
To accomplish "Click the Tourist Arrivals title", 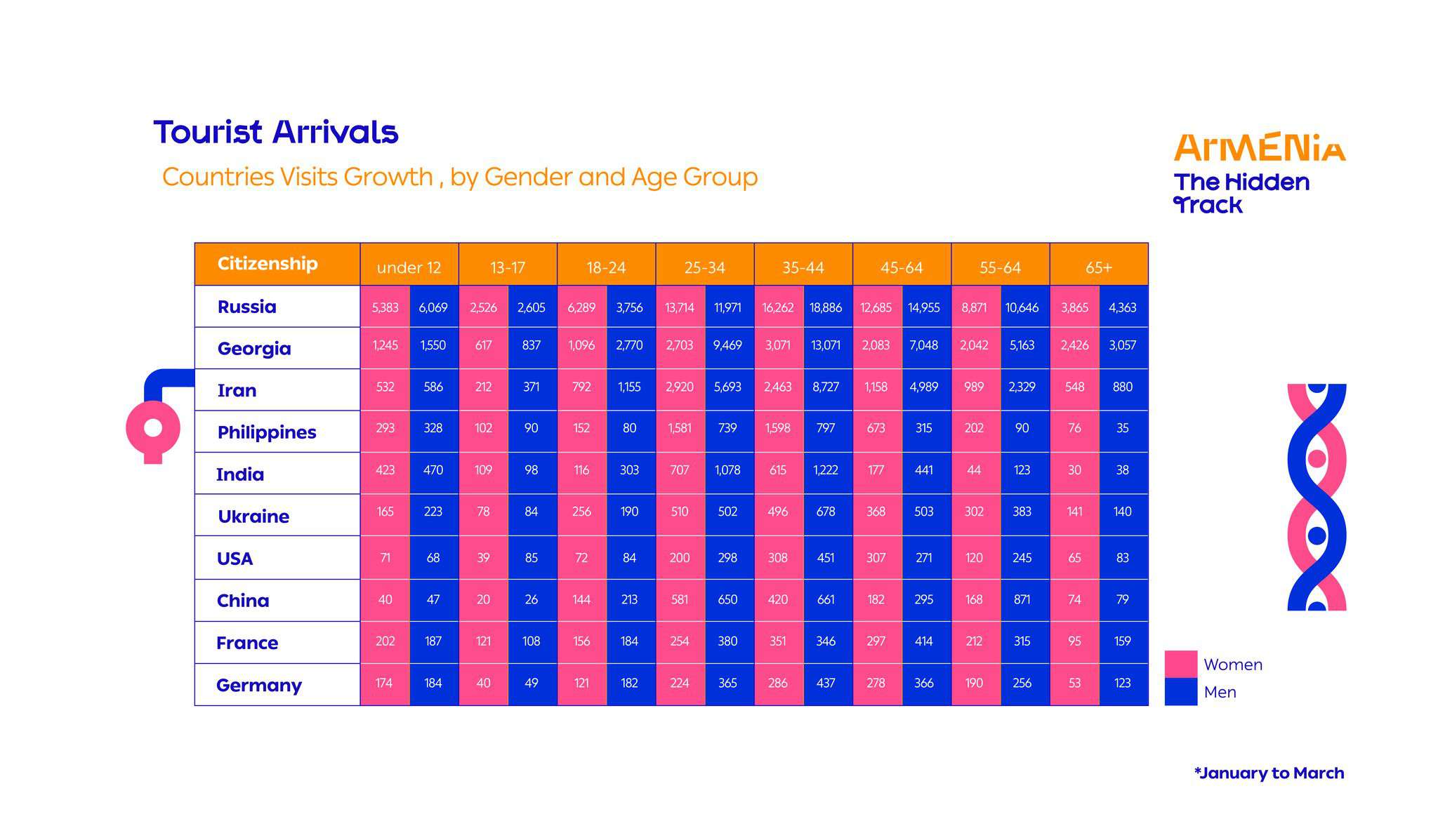I will pos(276,132).
